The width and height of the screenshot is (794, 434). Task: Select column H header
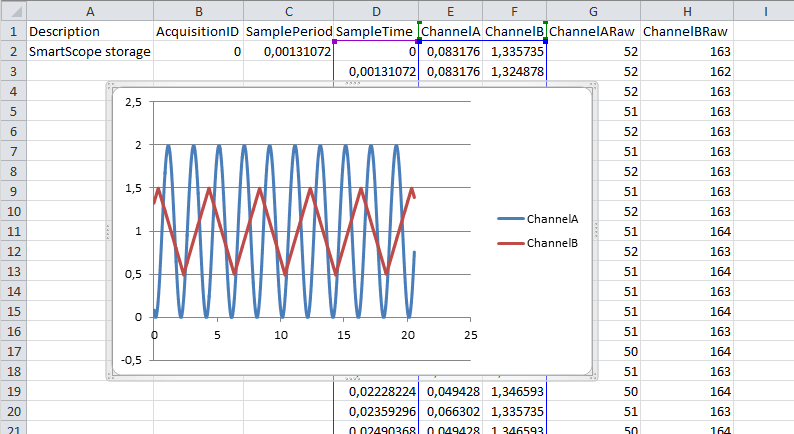point(687,11)
